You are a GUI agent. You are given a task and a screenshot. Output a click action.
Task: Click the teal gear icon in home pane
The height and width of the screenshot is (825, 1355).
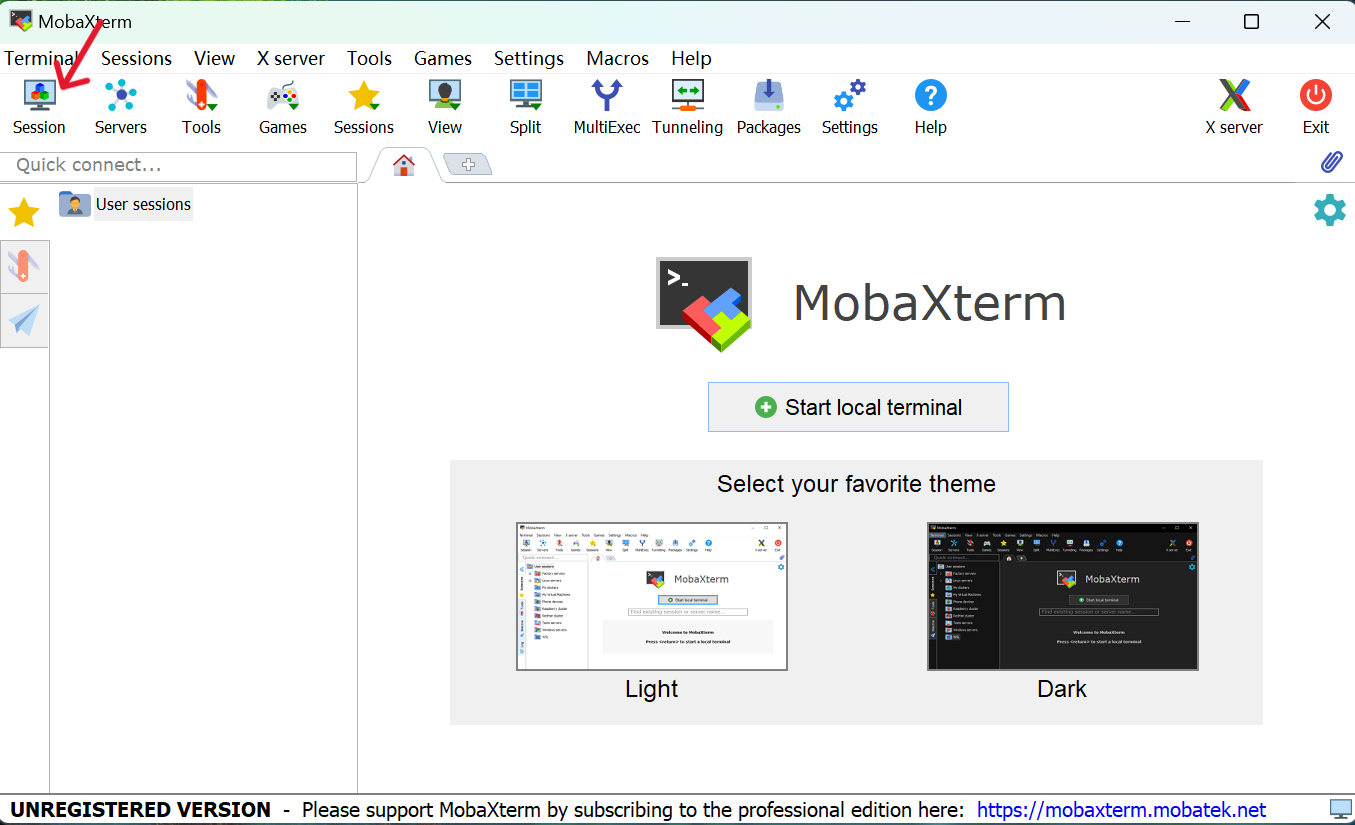coord(1329,210)
